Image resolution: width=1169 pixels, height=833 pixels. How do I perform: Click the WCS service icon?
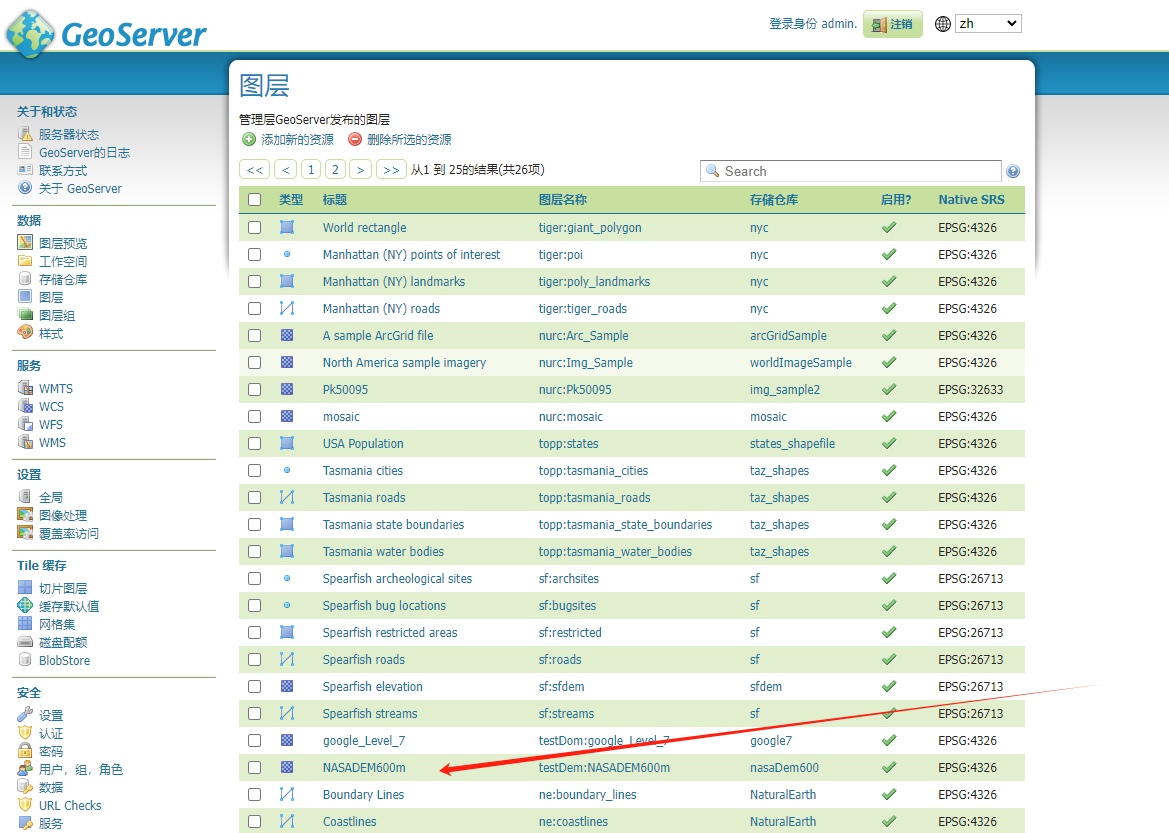click(25, 406)
